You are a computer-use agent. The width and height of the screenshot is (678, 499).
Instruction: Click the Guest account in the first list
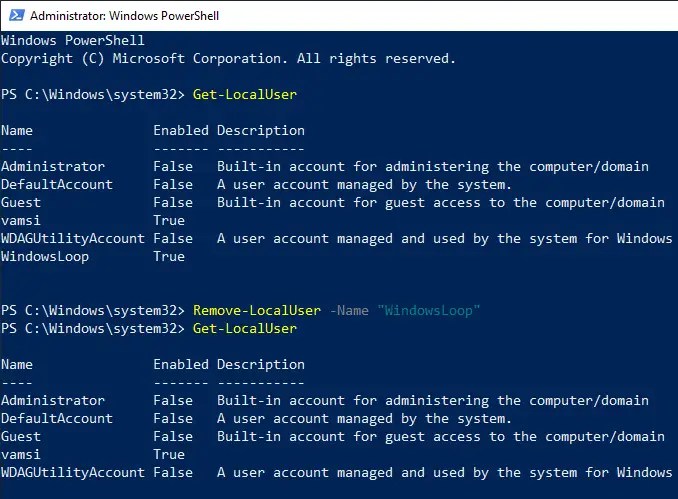pos(21,202)
